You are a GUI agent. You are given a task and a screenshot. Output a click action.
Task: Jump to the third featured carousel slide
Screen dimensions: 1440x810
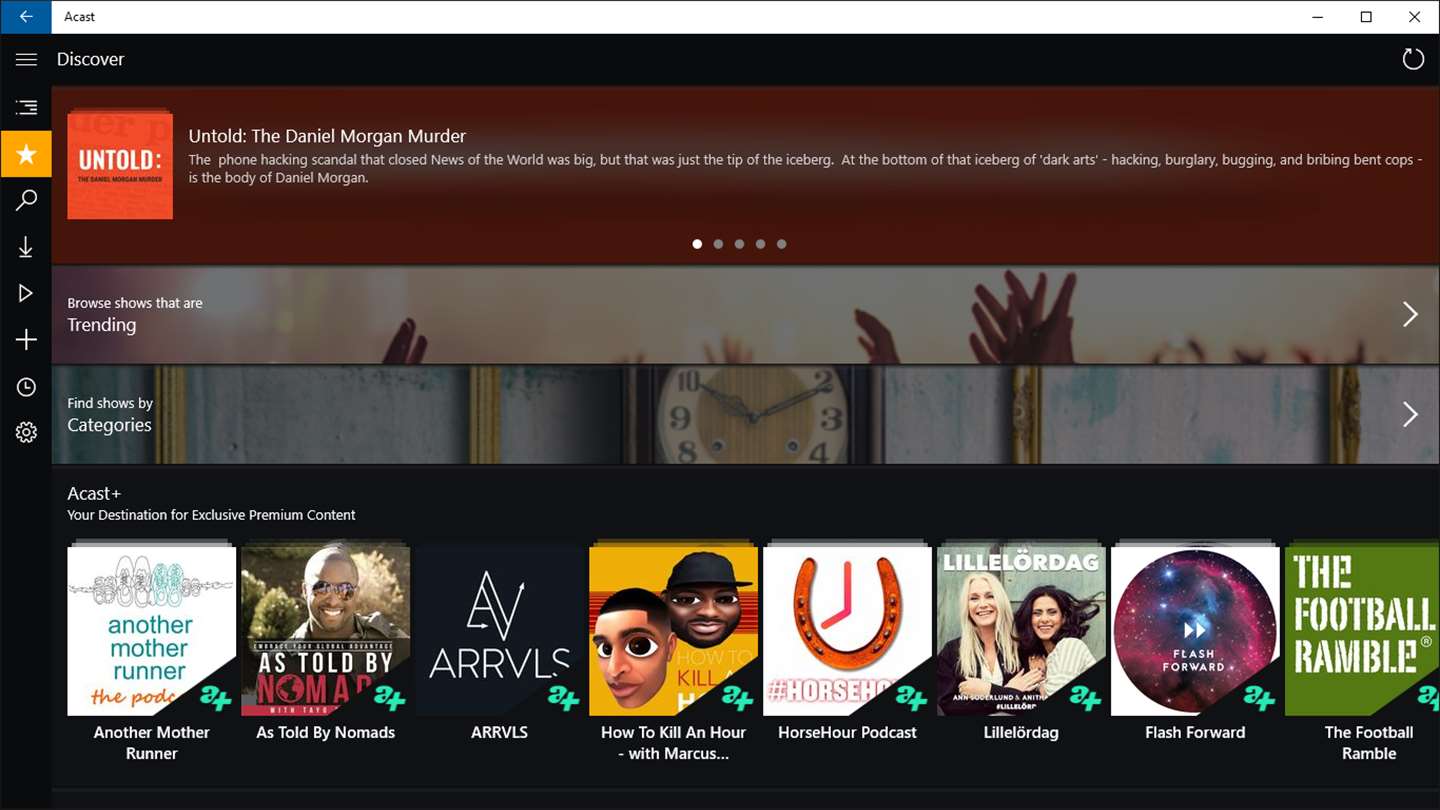tap(739, 244)
